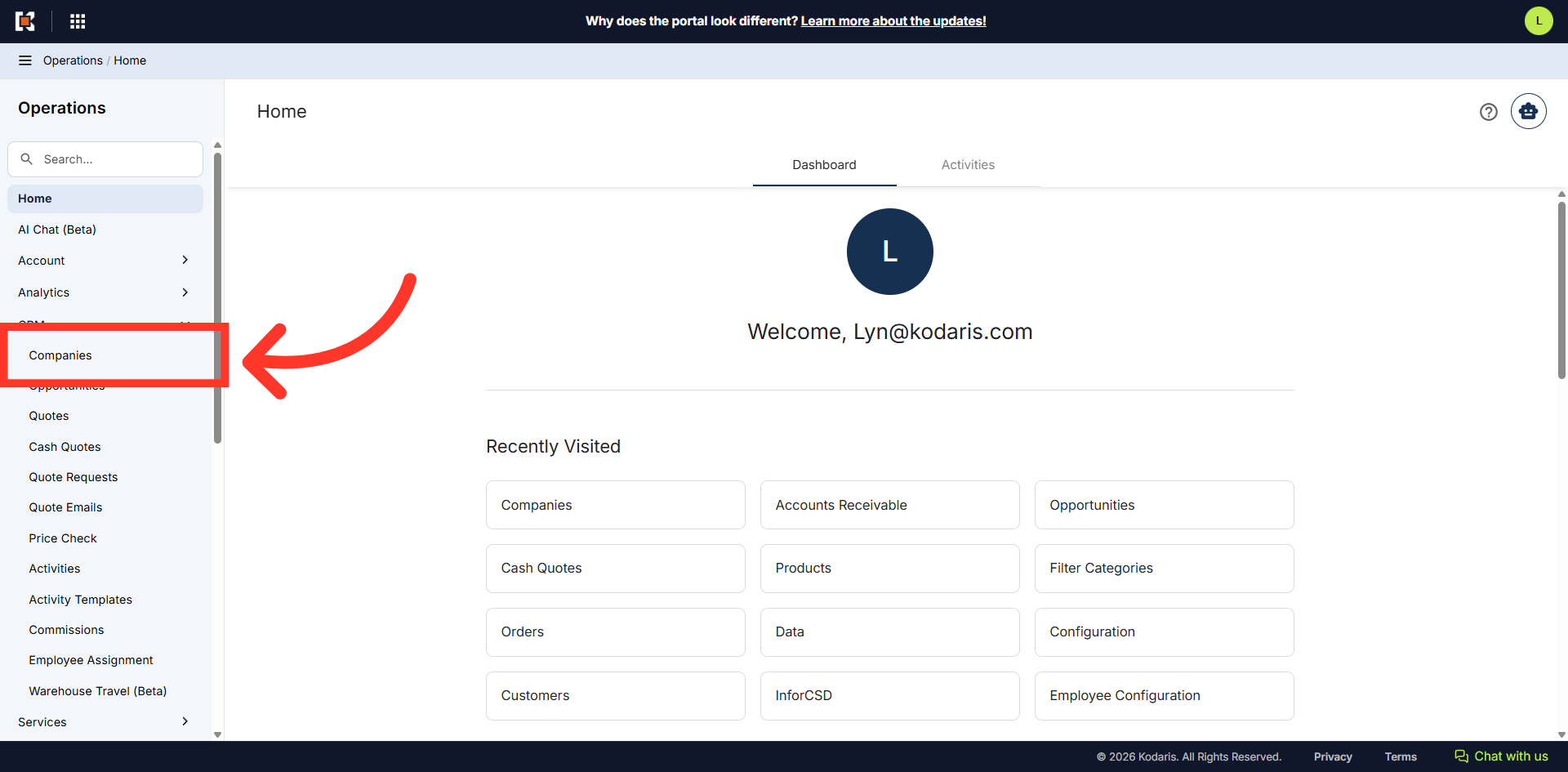This screenshot has height=772, width=1568.
Task: Expand the Analytics menu chevron
Action: tap(185, 292)
